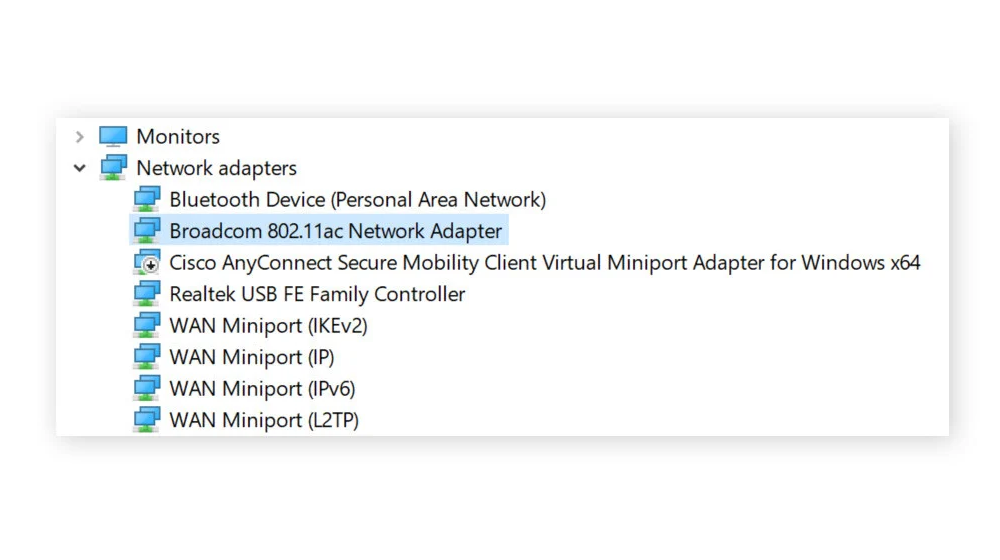Screen dimensions: 1000x560
Task: Click the disabled Cisco AnyConnect adapter icon
Action: (x=147, y=263)
